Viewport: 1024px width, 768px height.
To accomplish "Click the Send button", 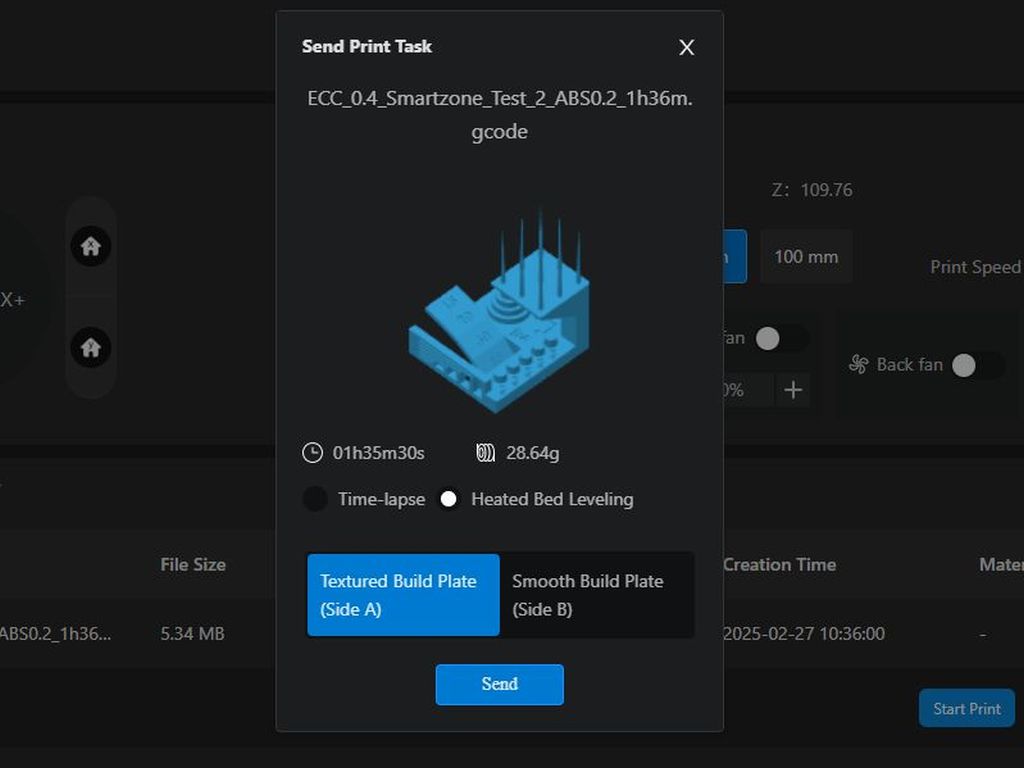I will pos(500,684).
